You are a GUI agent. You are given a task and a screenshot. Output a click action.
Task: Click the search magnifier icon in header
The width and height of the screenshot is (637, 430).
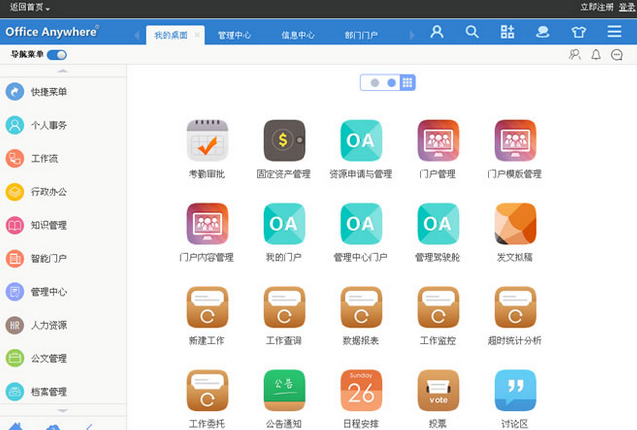point(472,32)
